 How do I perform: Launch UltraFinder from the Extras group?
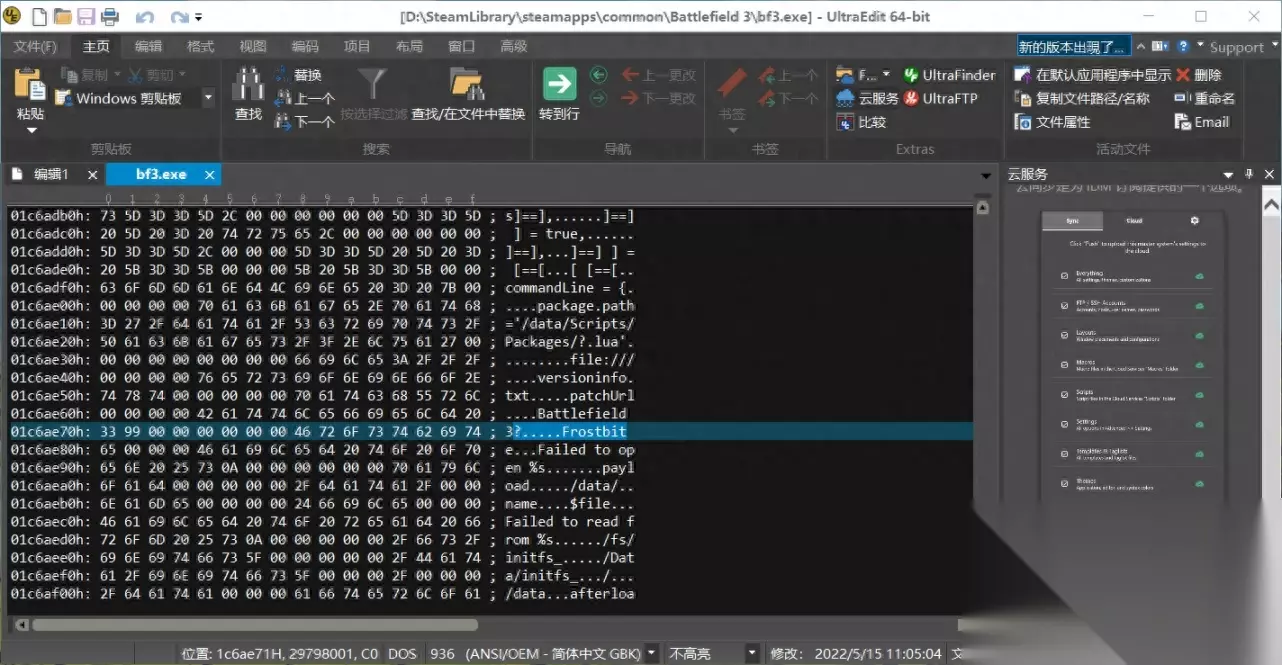949,75
